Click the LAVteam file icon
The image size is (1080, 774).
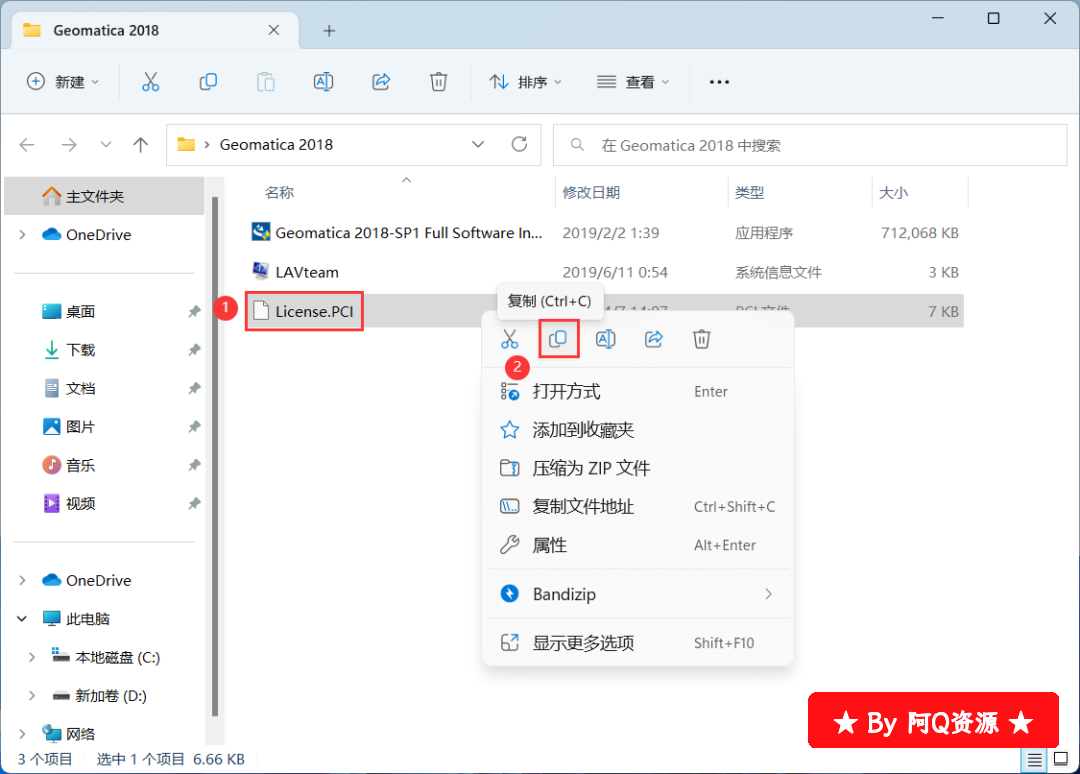[x=260, y=271]
